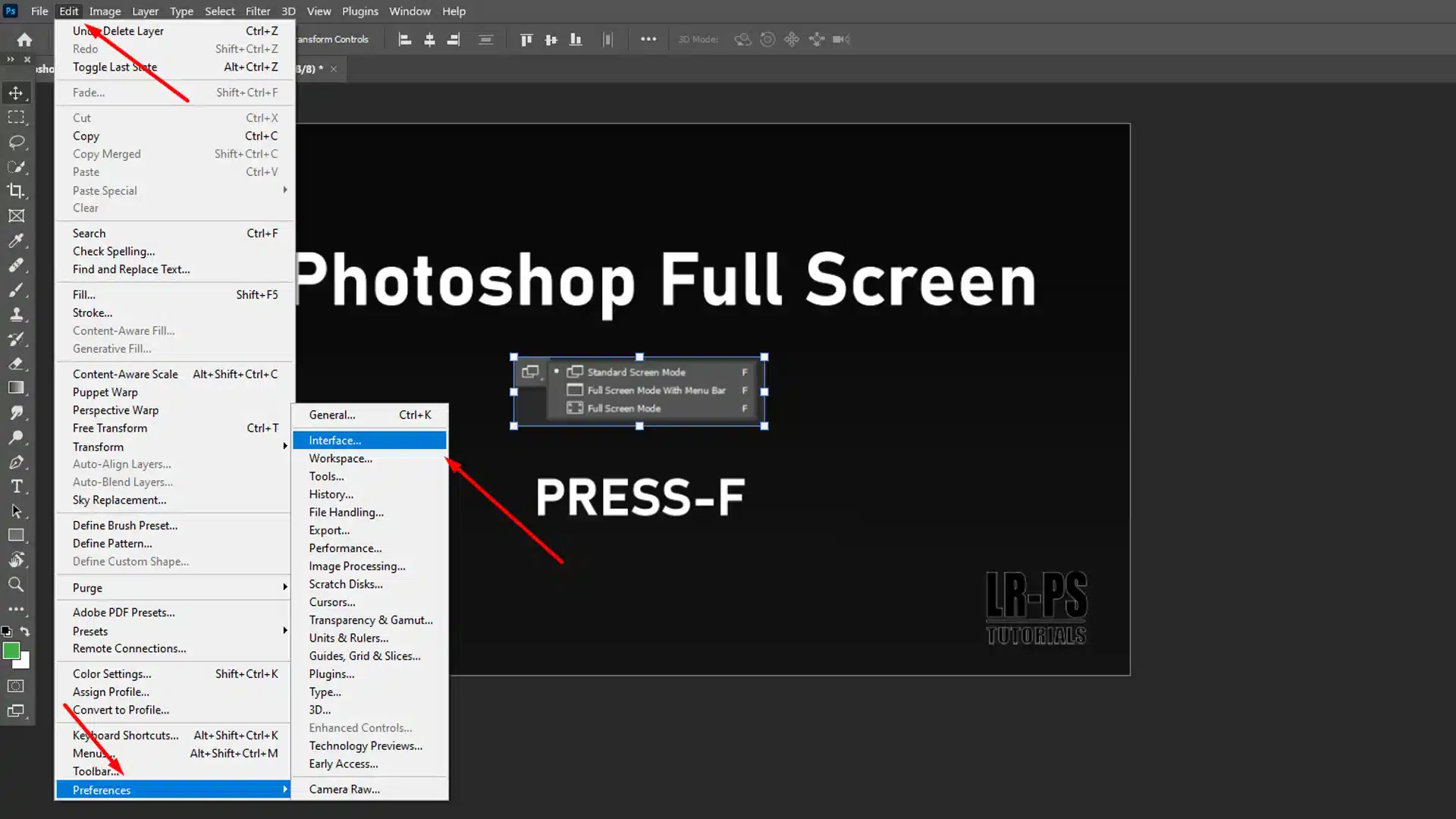
Task: Select the Horizontal Type tool
Action: (x=16, y=486)
